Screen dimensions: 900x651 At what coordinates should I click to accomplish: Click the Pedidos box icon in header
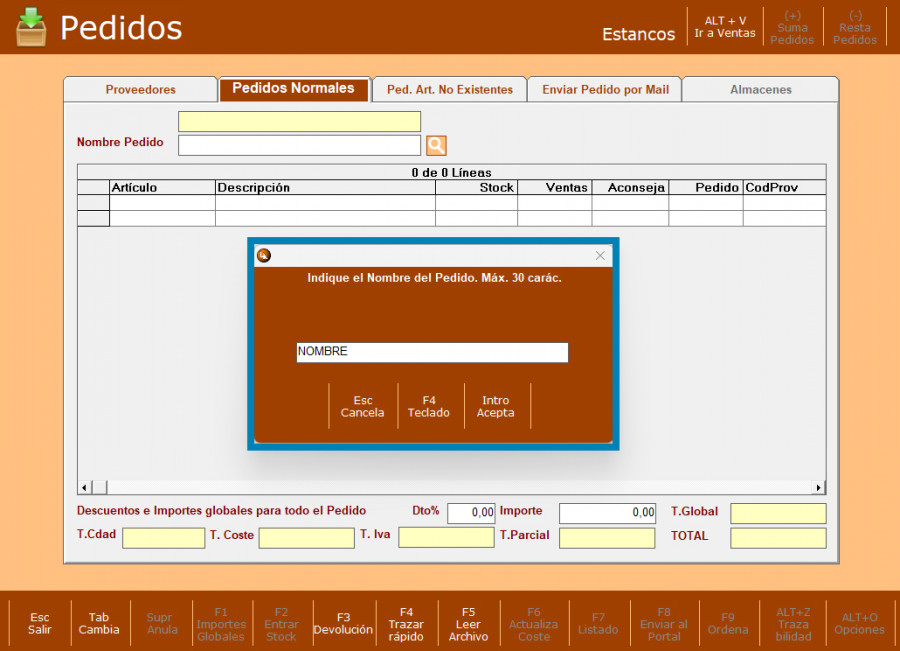pos(31,27)
